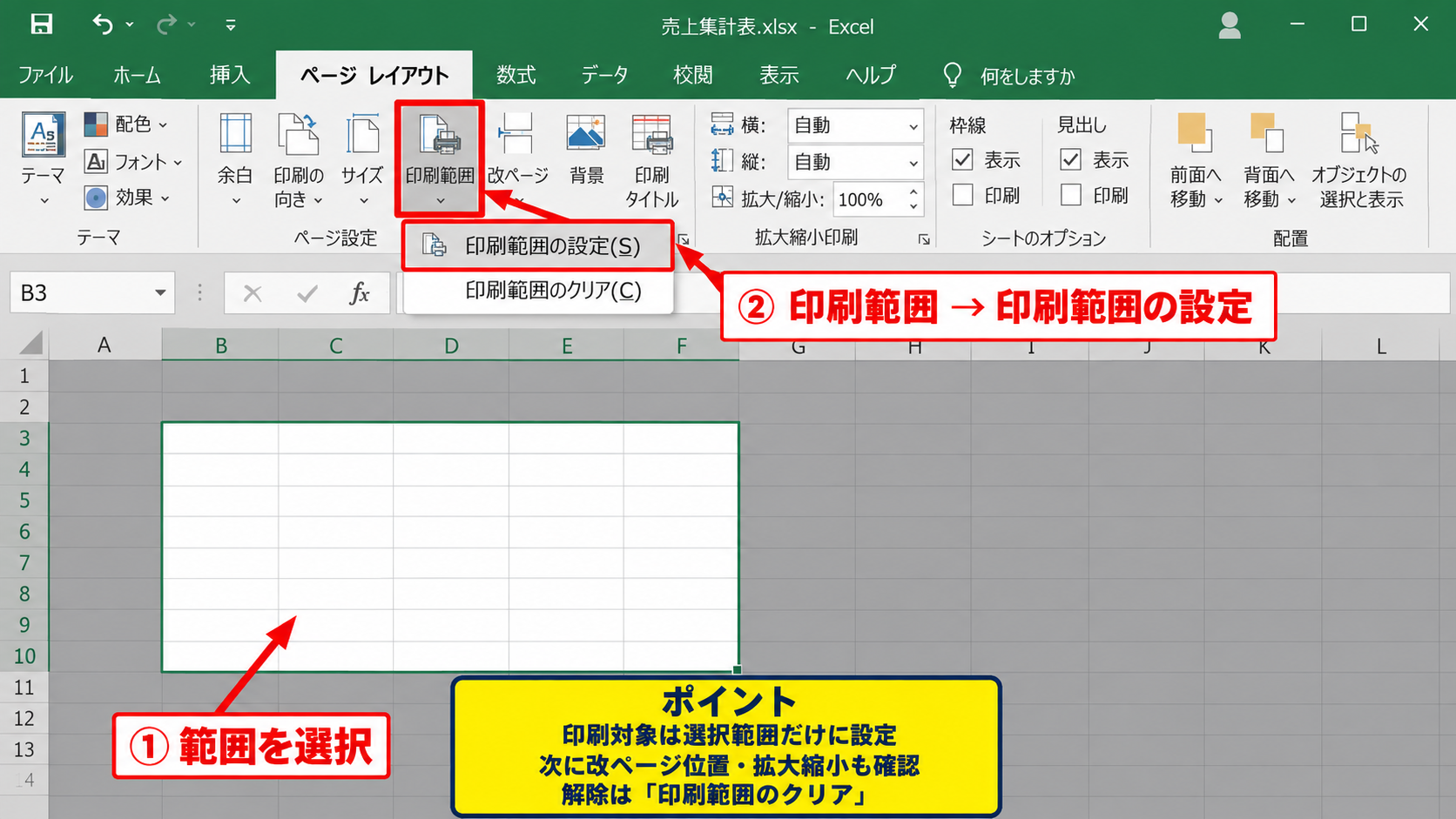This screenshot has width=1456, height=819.
Task: Select 印刷範囲のクリア(C) menu item
Action: click(x=538, y=291)
